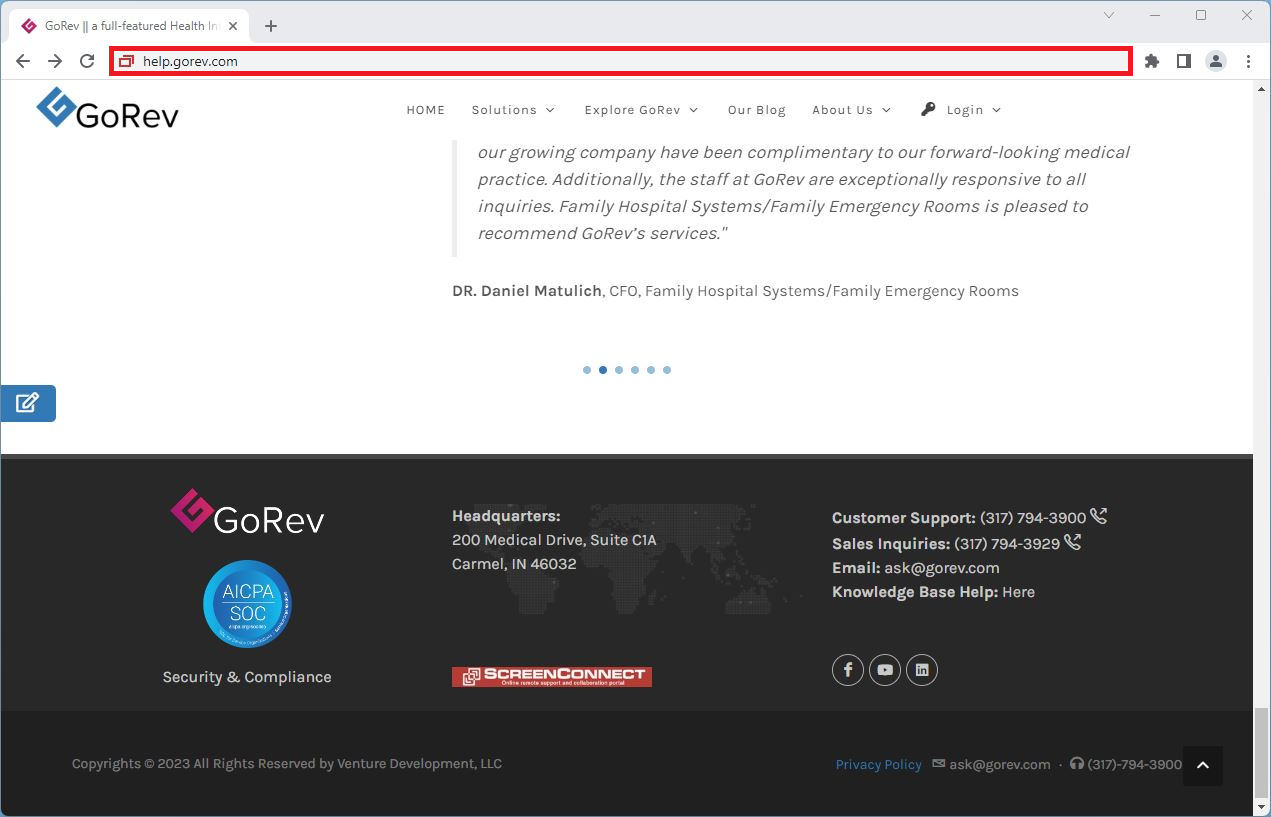Open the Chrome three-dot menu
The image size is (1271, 817).
click(1248, 61)
